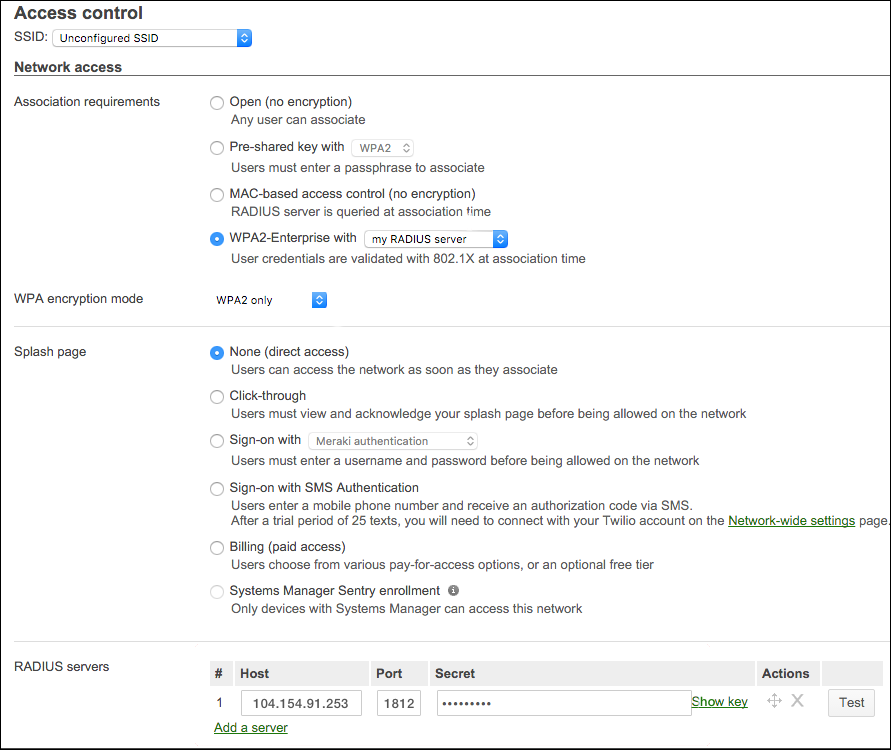Click the Test button for RADIUS server
The width and height of the screenshot is (891, 750).
851,702
